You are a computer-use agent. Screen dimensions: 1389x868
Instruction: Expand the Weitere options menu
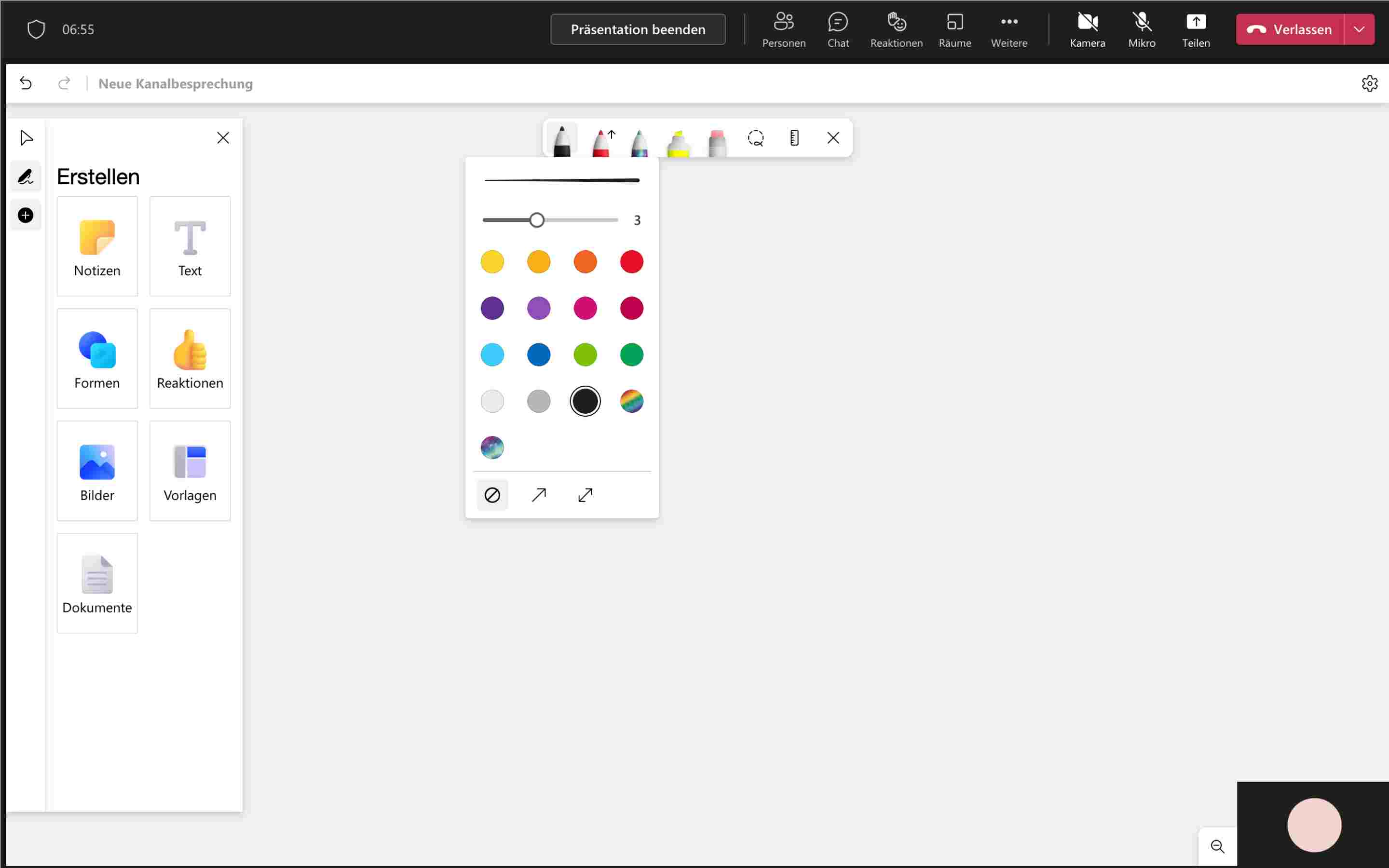click(1008, 29)
